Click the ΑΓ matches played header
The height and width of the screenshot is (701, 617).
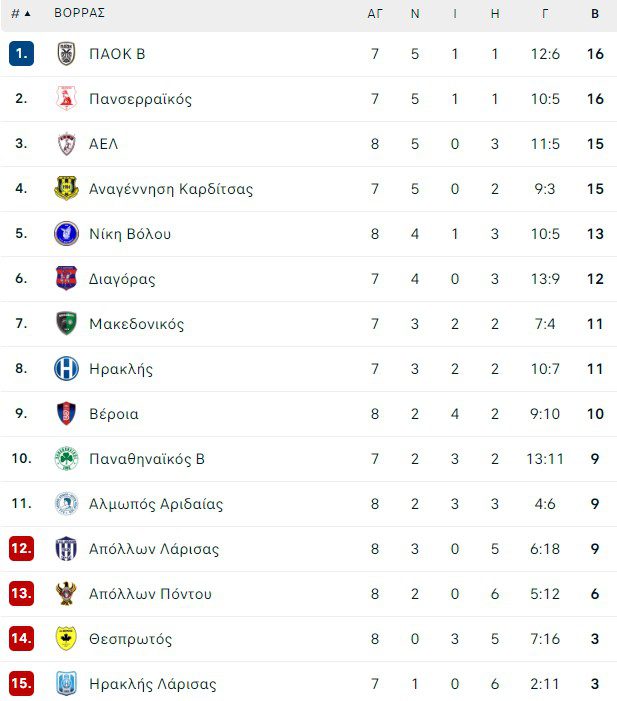(x=375, y=14)
